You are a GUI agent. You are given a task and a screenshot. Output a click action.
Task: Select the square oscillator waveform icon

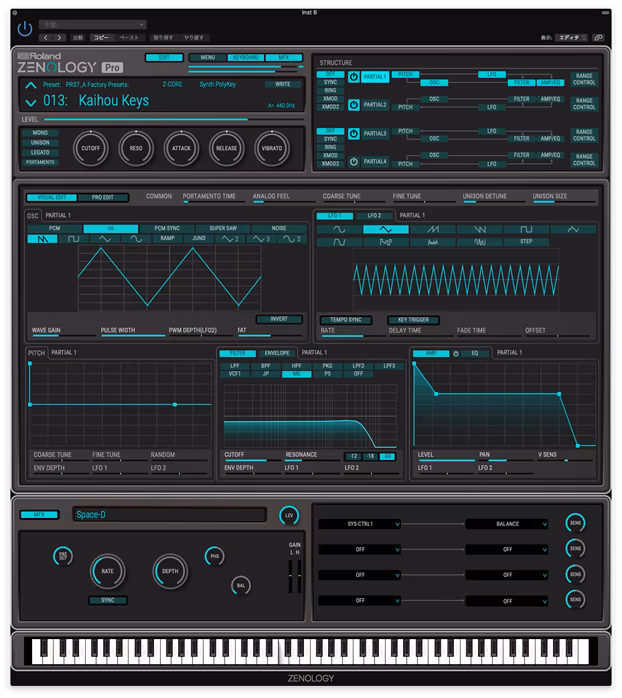tap(73, 239)
